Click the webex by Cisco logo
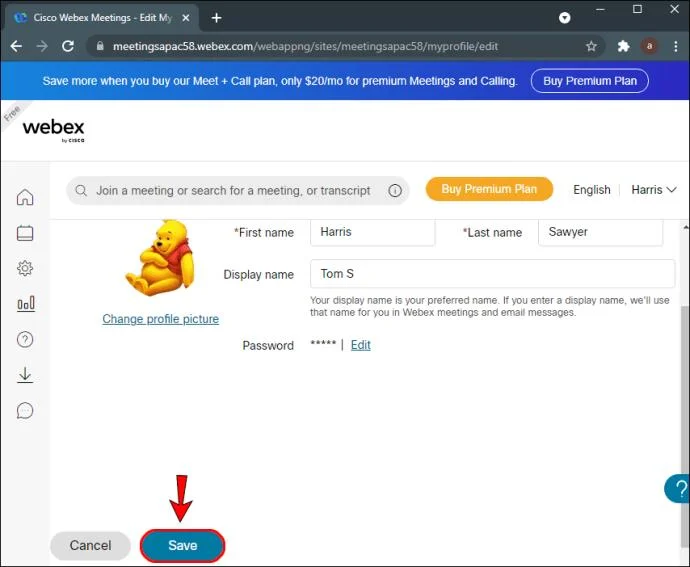The image size is (690, 567). (x=54, y=130)
